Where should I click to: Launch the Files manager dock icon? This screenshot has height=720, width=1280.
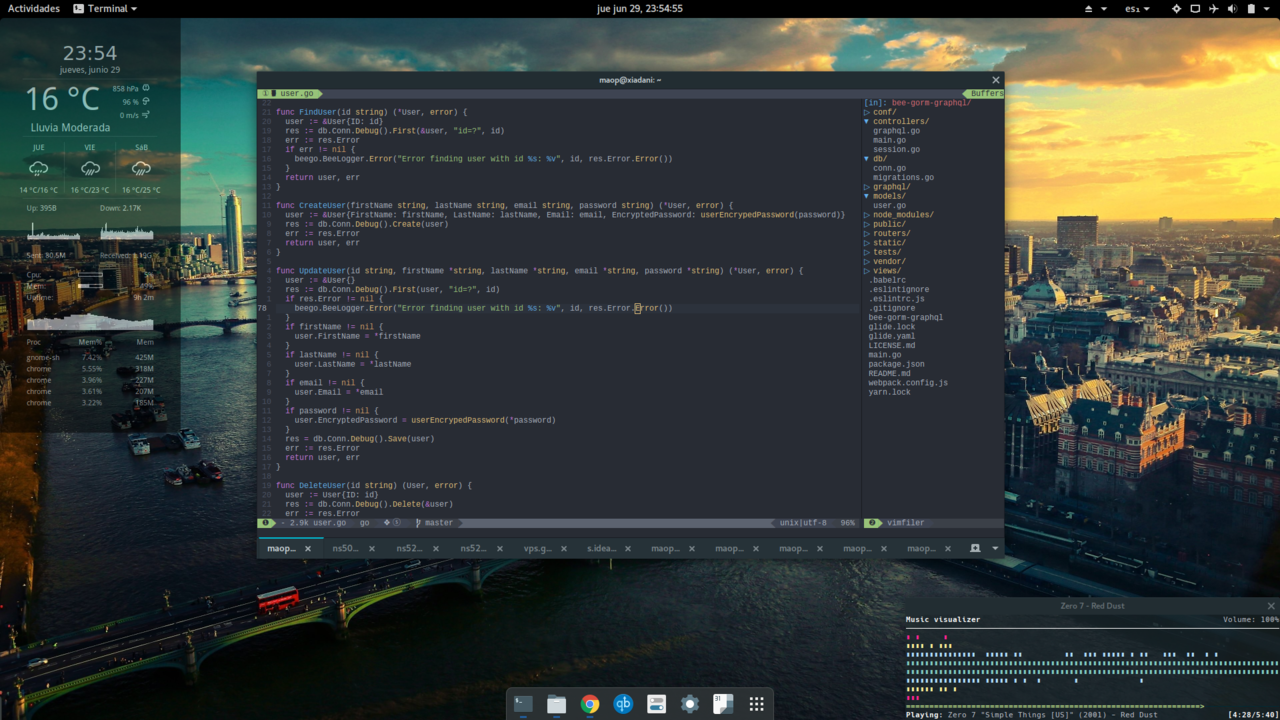557,704
